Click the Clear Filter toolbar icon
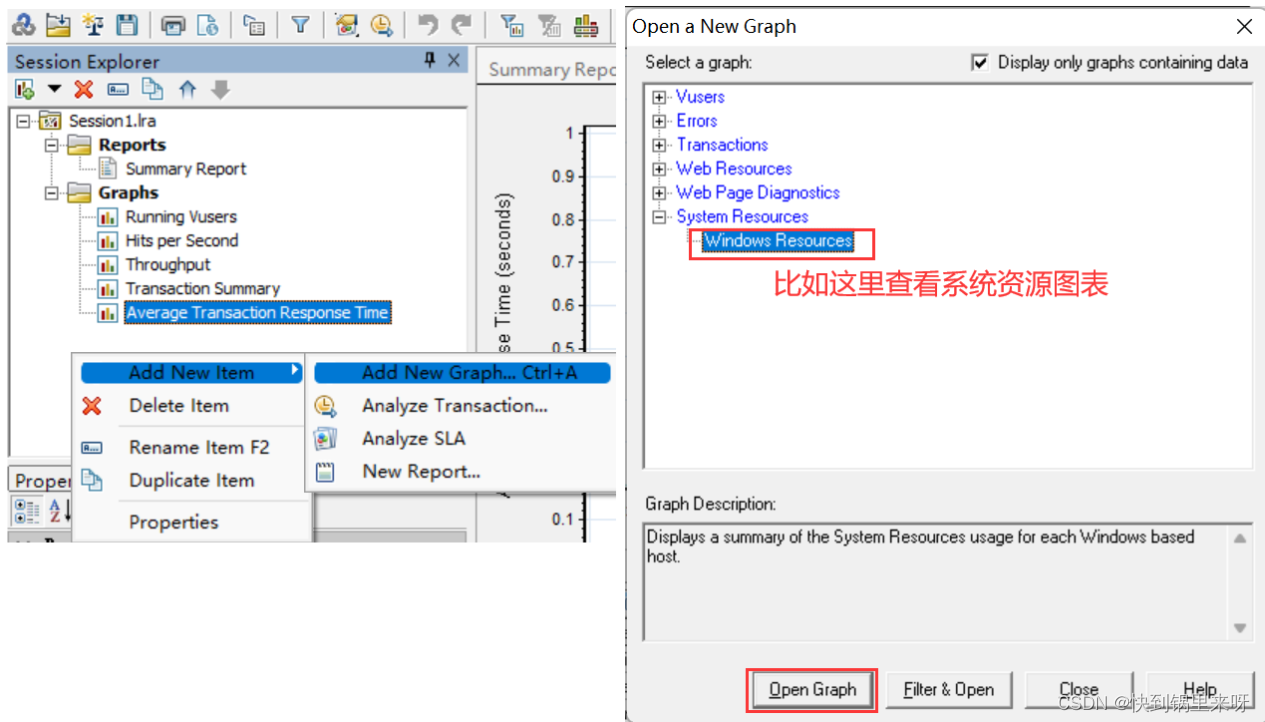This screenshot has width=1265, height=722. [549, 25]
